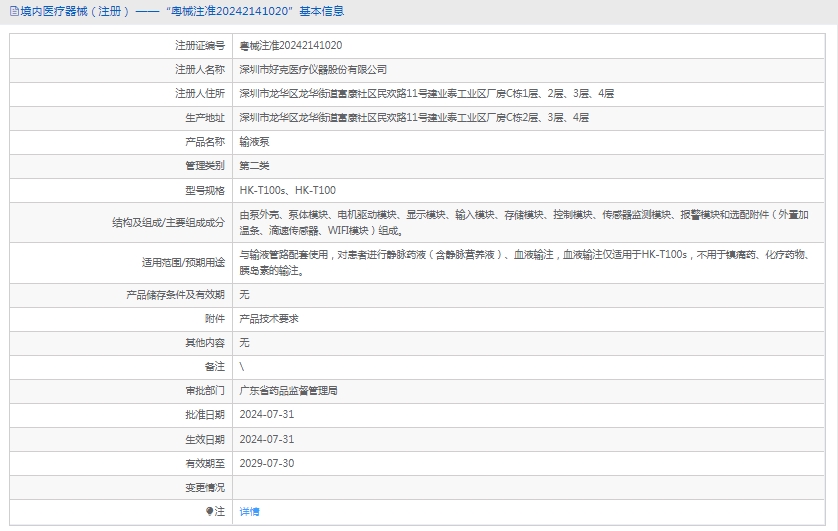838x531 pixels.
Task: Select registration number 粤械注准20242141020 in table
Action: (291, 46)
